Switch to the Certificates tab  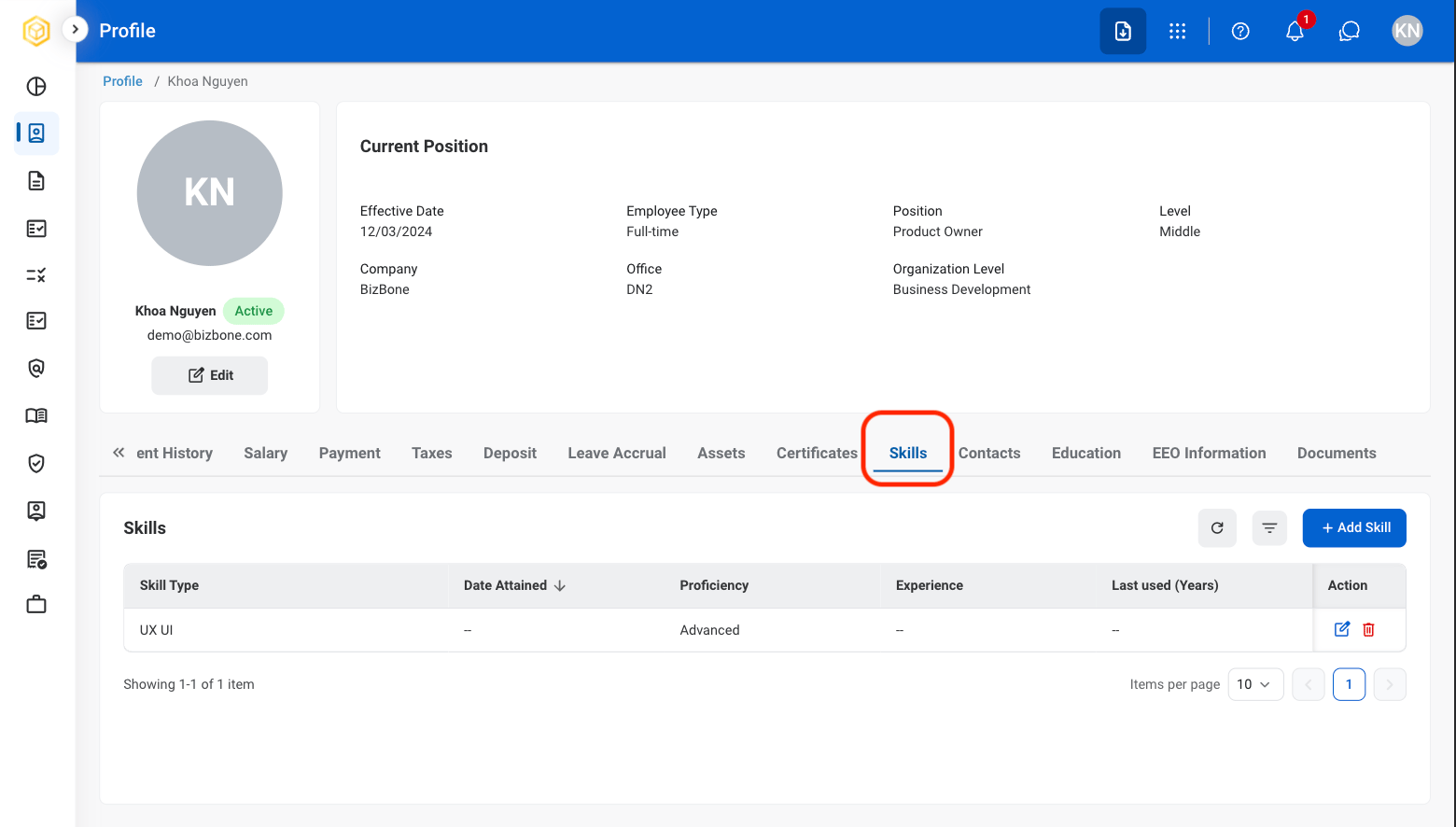coord(817,453)
